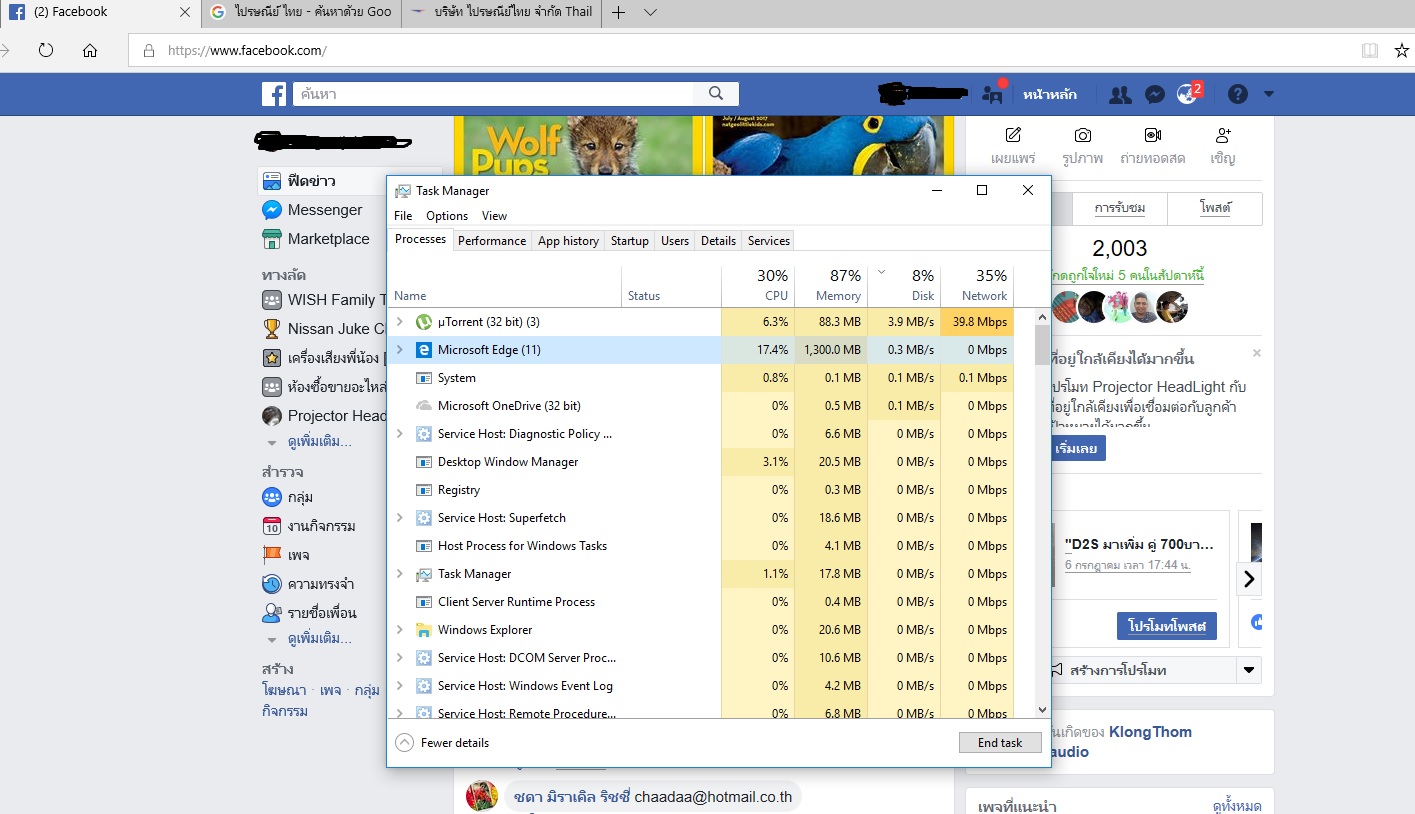Click the End task button

click(1000, 743)
